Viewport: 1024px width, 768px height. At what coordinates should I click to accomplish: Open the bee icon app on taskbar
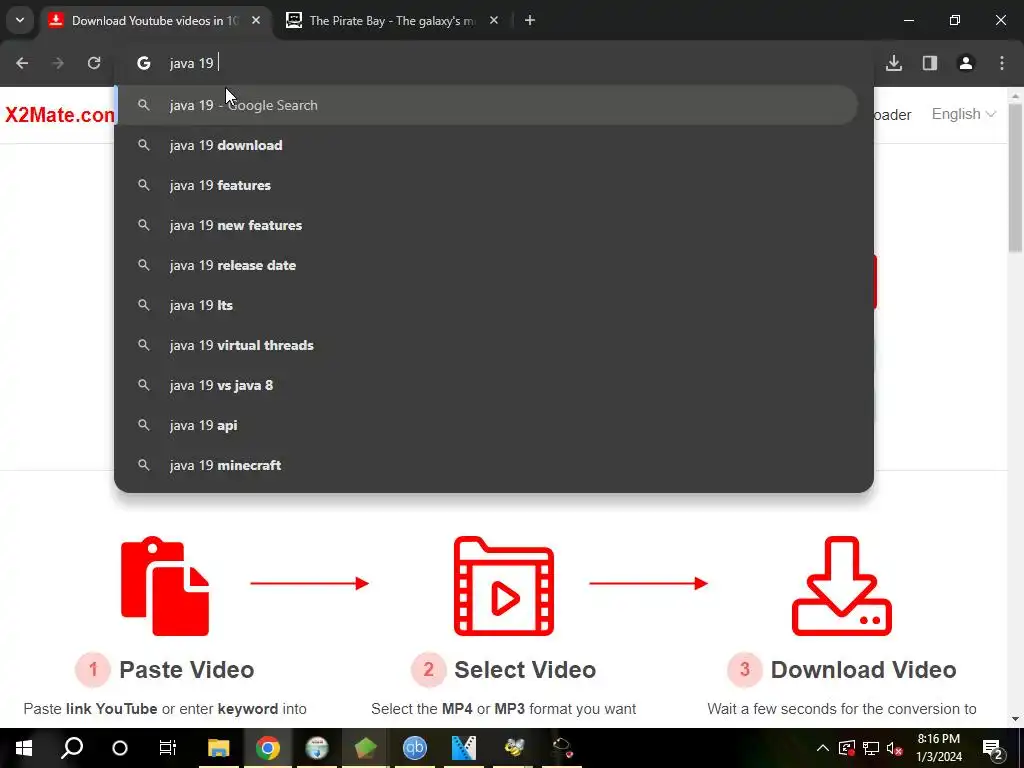pyautogui.click(x=514, y=748)
